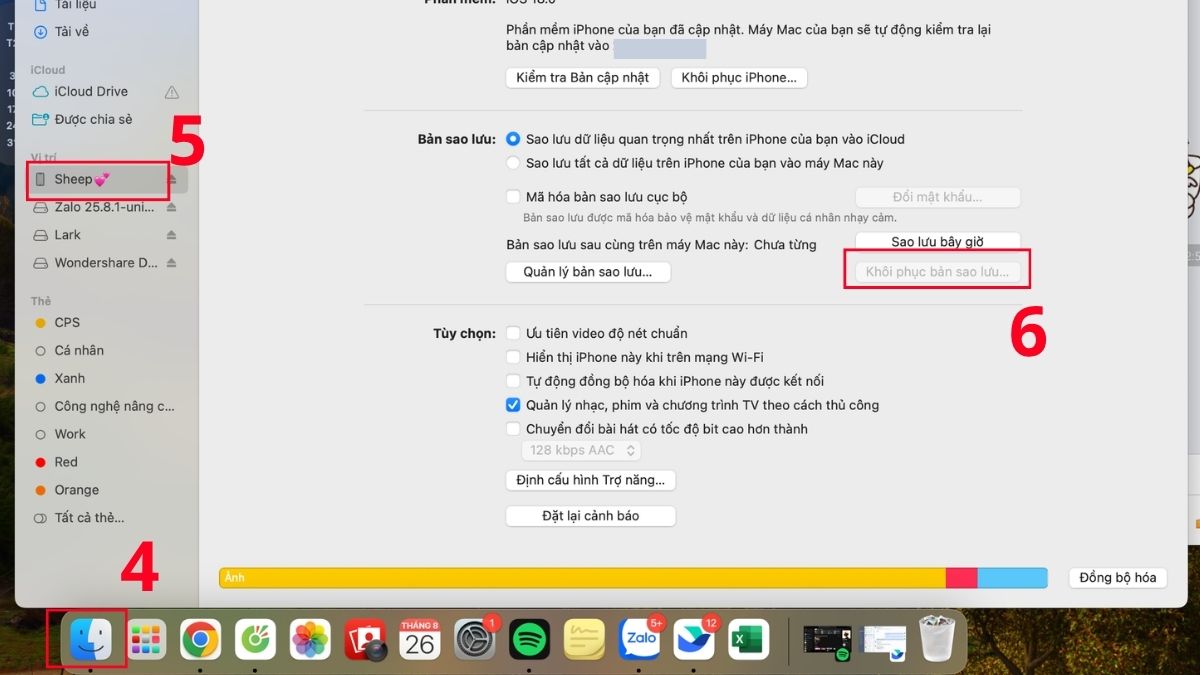
Task: Toggle Chuyển đổi bài hát bit rate checkbox
Action: point(513,429)
